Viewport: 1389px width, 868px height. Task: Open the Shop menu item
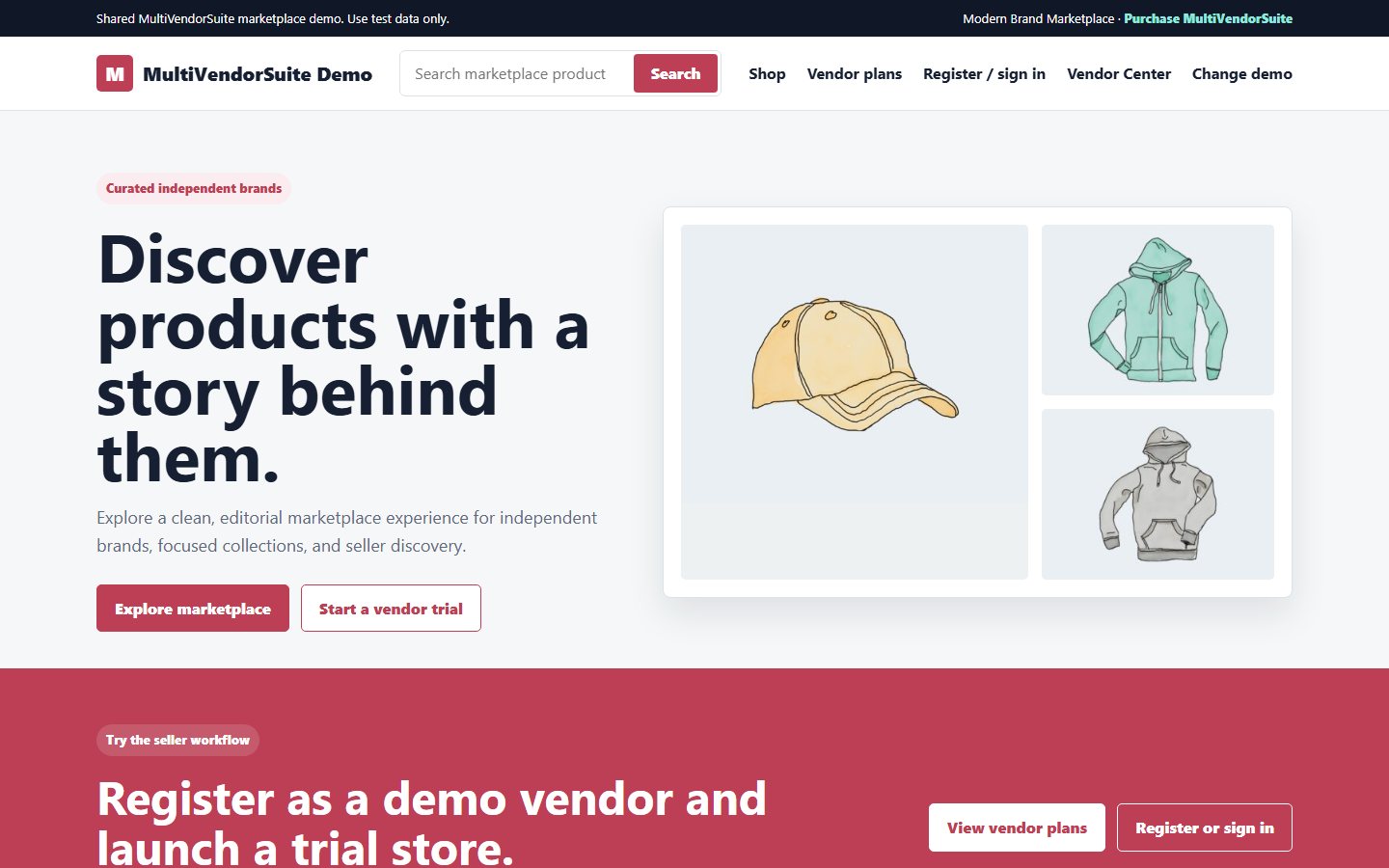point(767,73)
